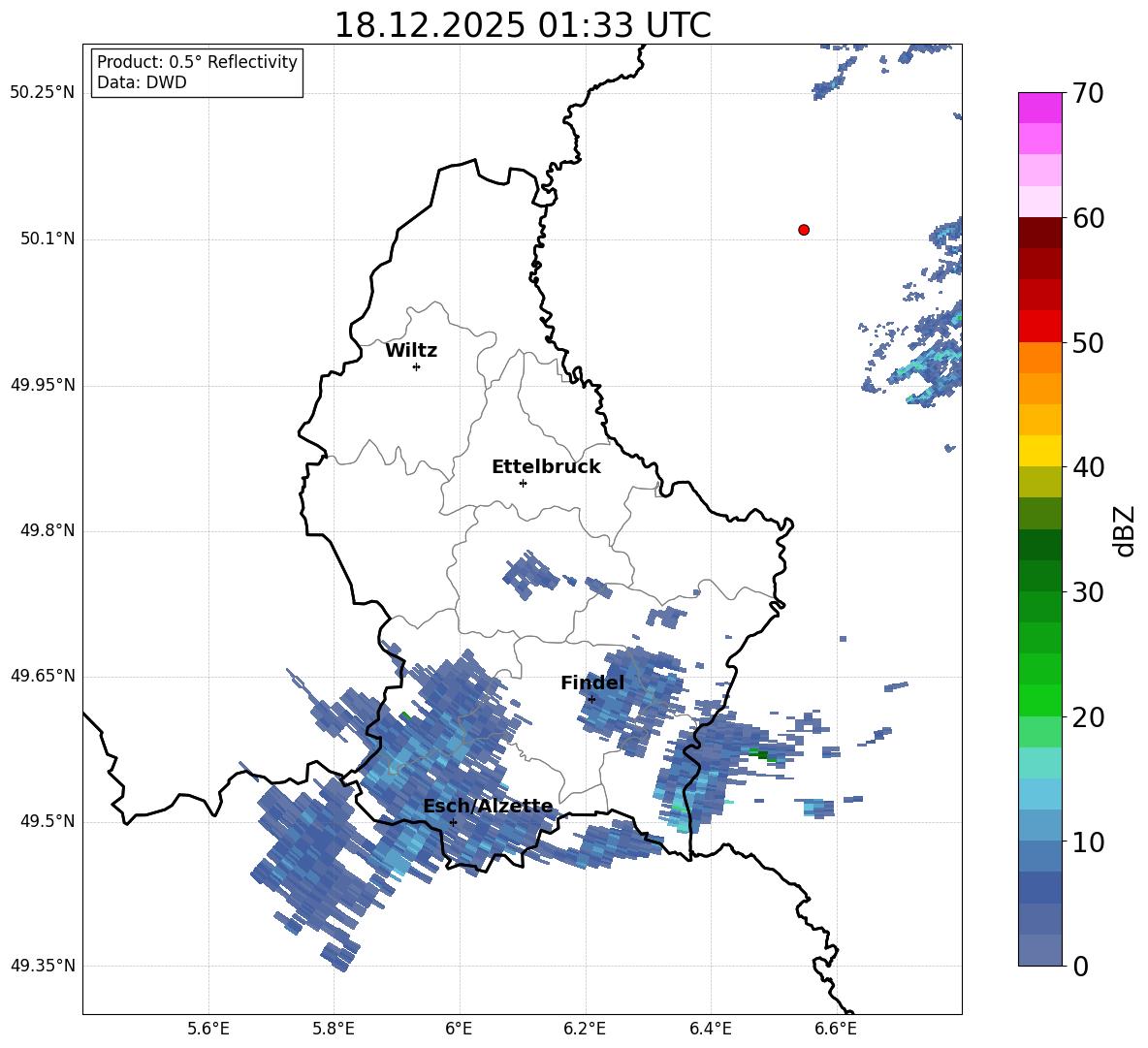Click the 50.25°N latitude label
This screenshot has height=1048, width=1148.
(x=42, y=93)
